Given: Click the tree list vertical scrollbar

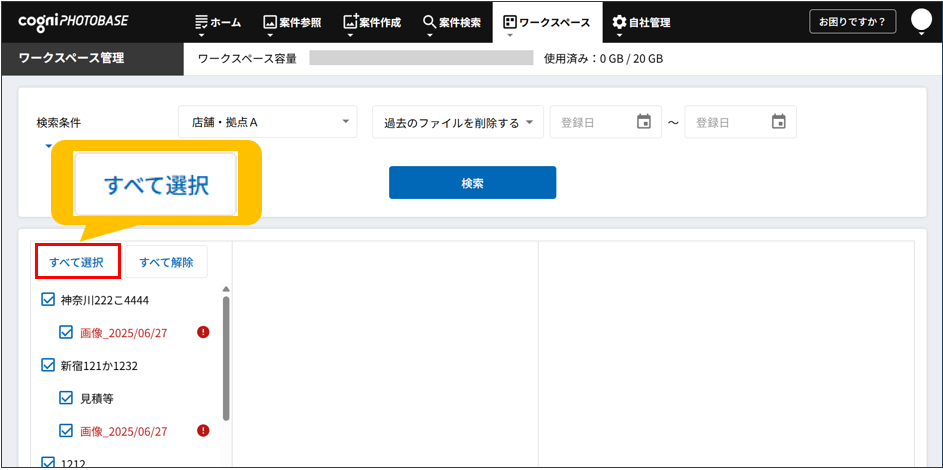Looking at the screenshot, I should coord(227,358).
